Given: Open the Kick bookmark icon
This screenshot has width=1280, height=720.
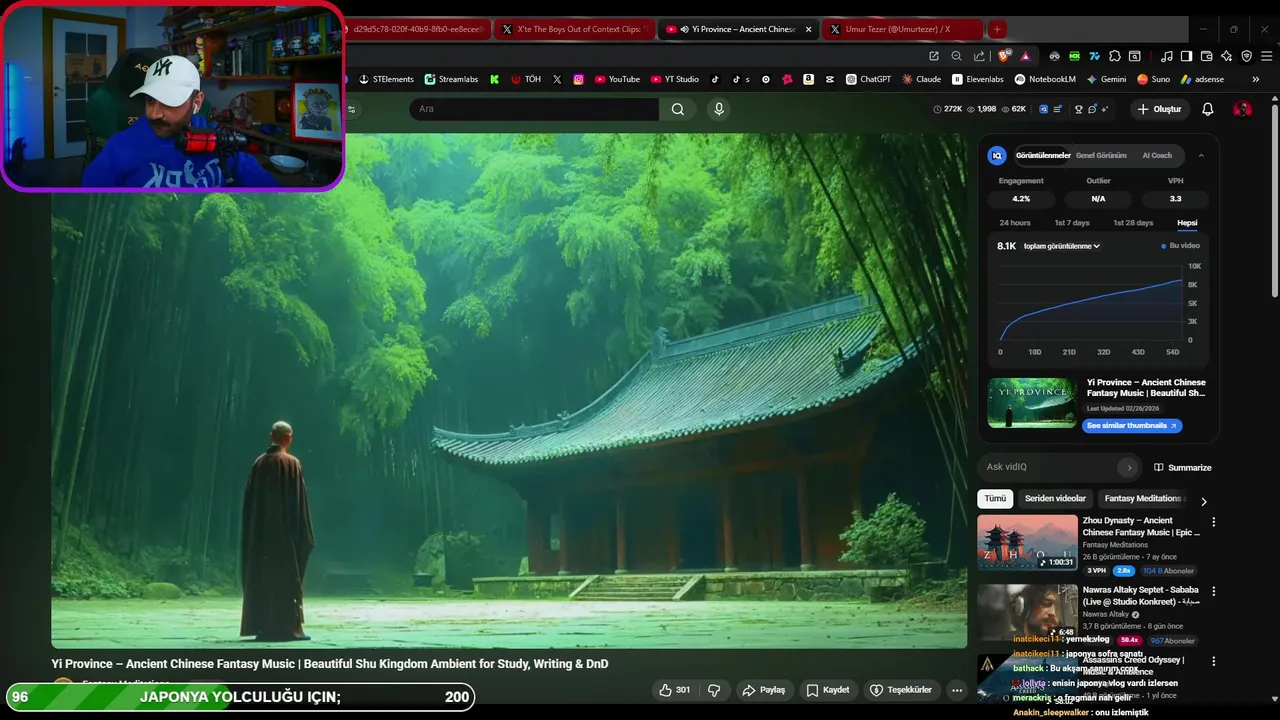Looking at the screenshot, I should (494, 79).
